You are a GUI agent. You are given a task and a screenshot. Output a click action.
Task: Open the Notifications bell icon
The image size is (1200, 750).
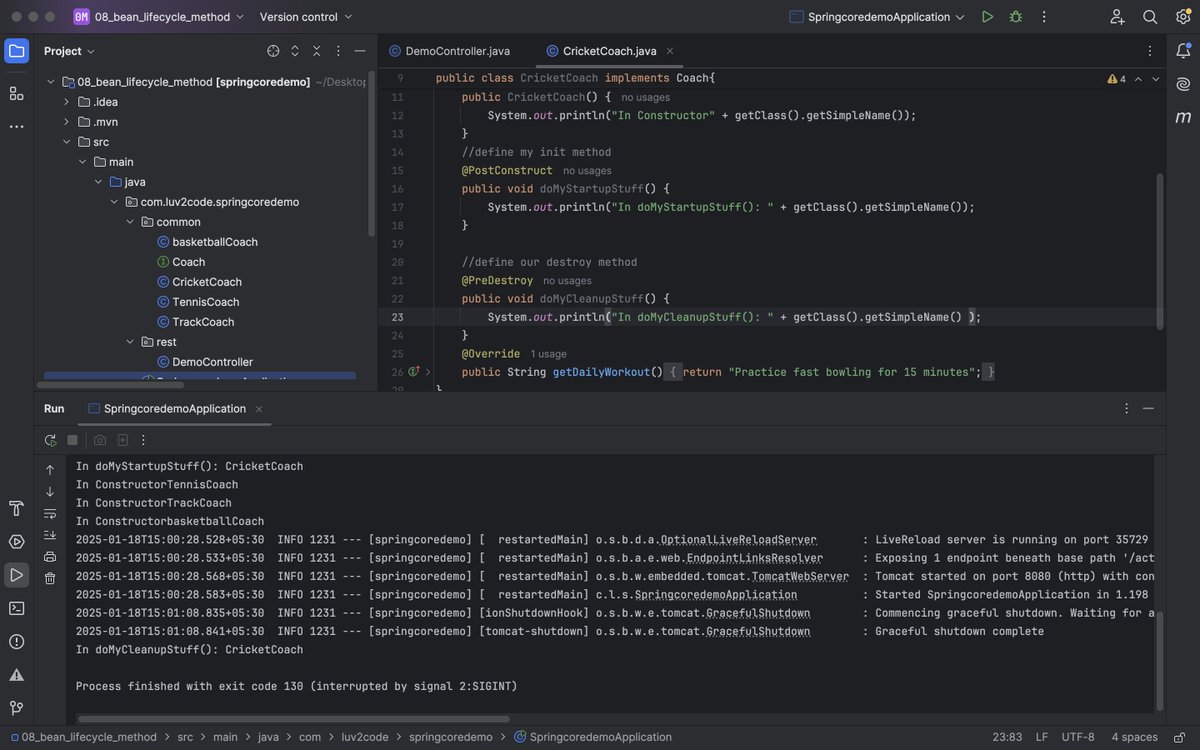tap(1183, 51)
